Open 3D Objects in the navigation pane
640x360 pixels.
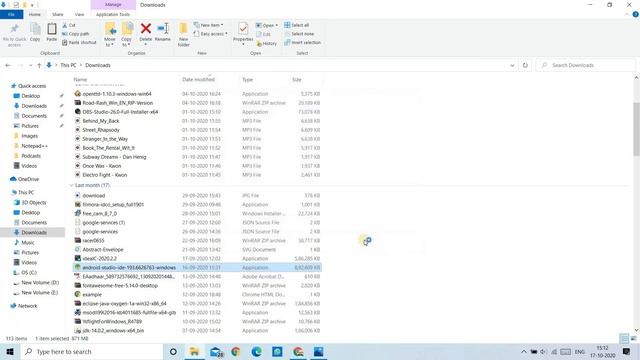click(x=33, y=202)
